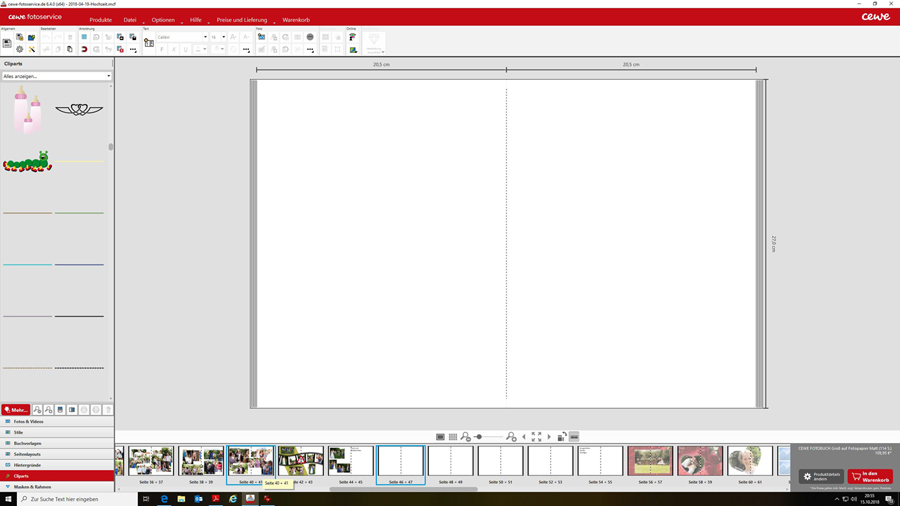The width and height of the screenshot is (900, 506).
Task: Switch to page grid overview icon
Action: click(x=453, y=437)
